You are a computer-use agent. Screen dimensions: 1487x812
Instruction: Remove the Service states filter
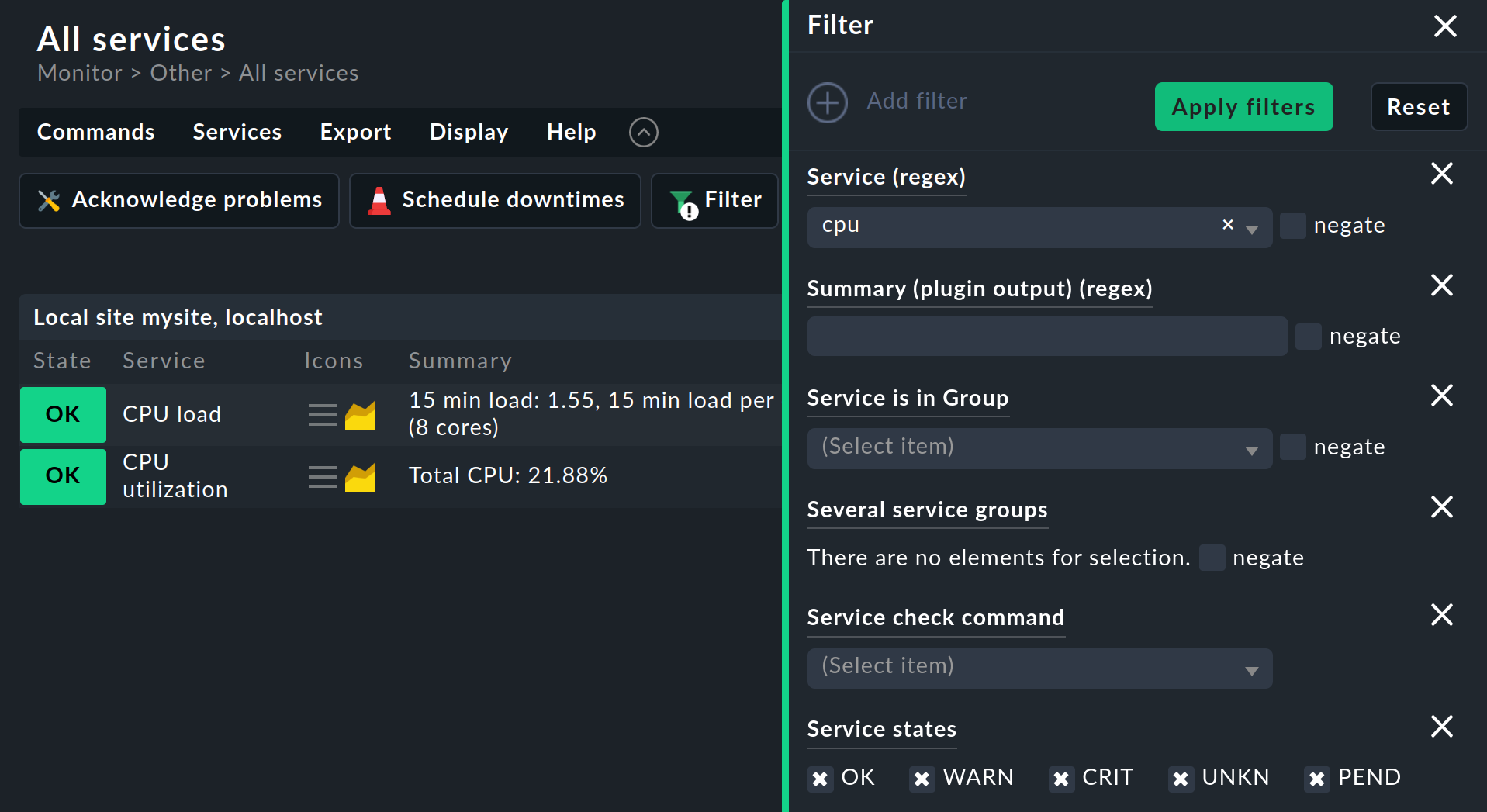[1441, 727]
